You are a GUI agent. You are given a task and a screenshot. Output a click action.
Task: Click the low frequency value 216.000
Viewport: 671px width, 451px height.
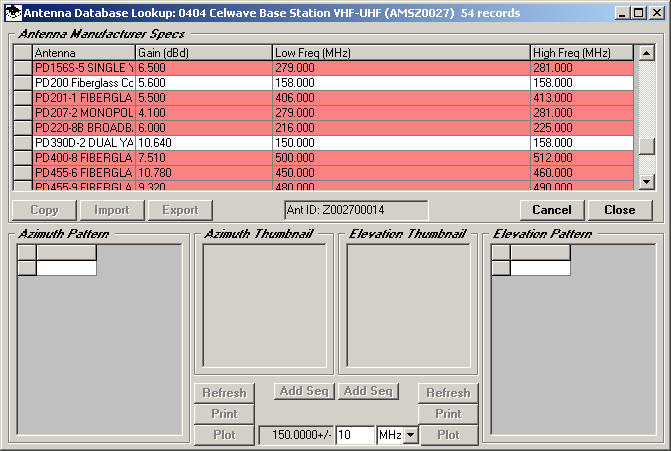pos(295,128)
